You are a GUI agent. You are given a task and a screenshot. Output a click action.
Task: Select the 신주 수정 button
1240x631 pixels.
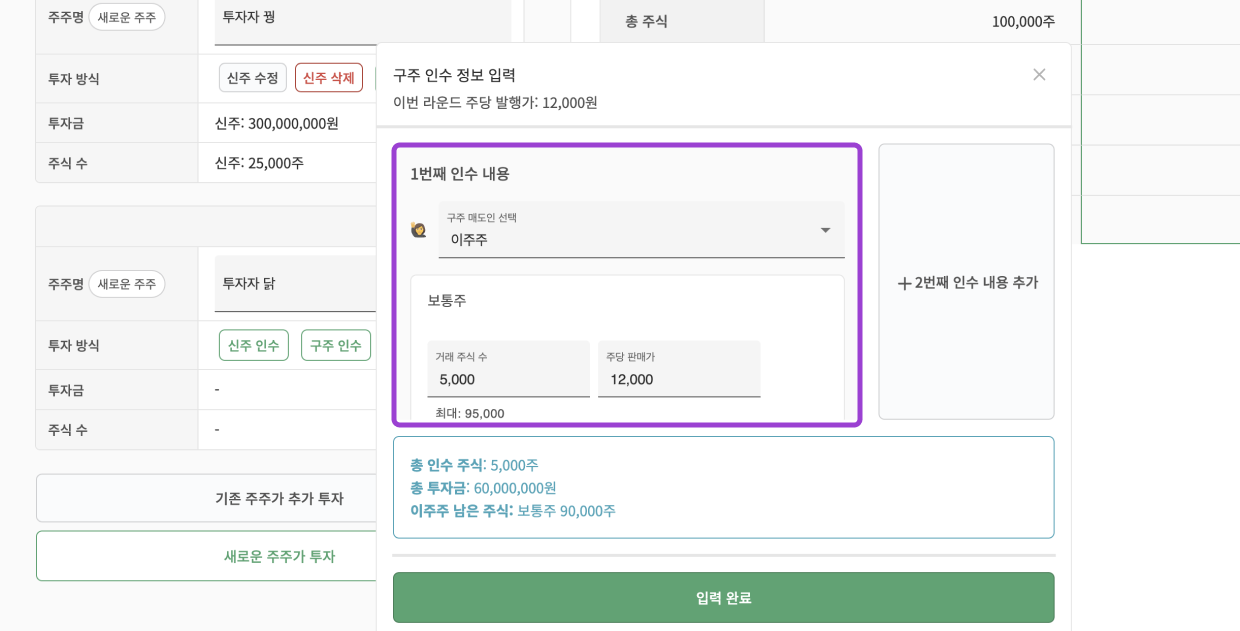point(252,77)
